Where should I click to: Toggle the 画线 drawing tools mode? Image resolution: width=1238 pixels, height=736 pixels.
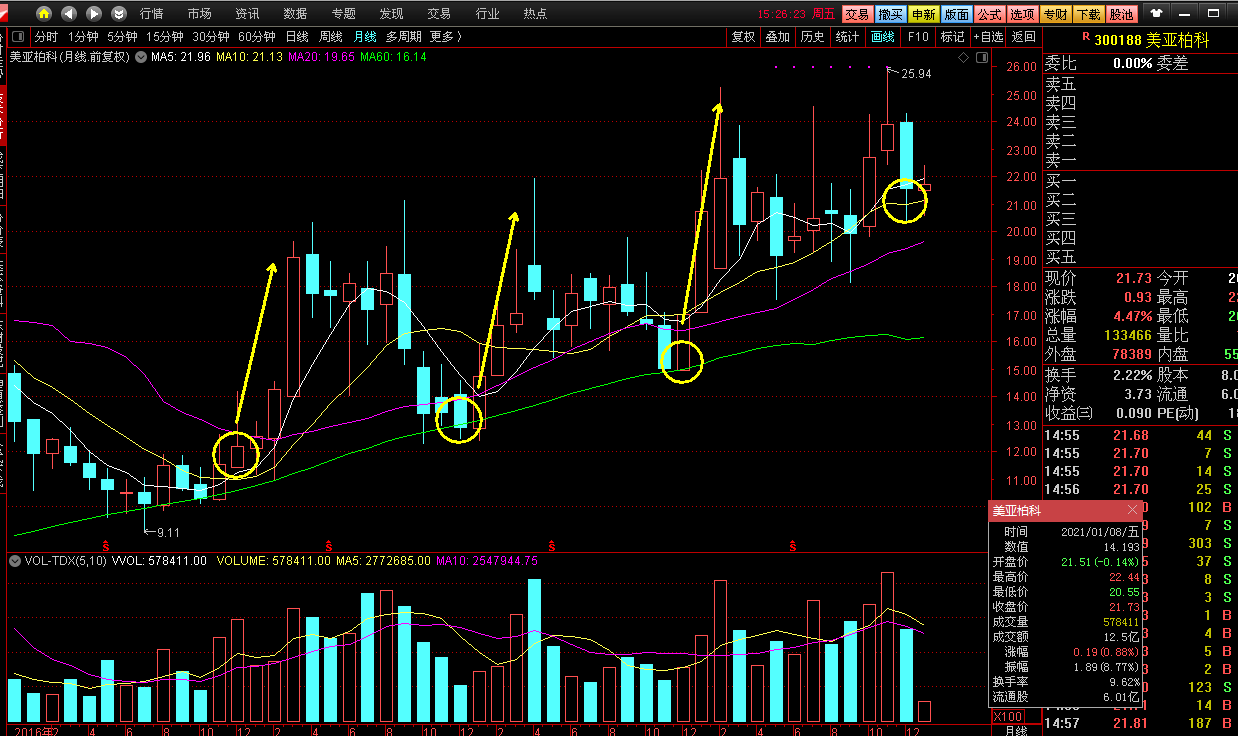[881, 37]
